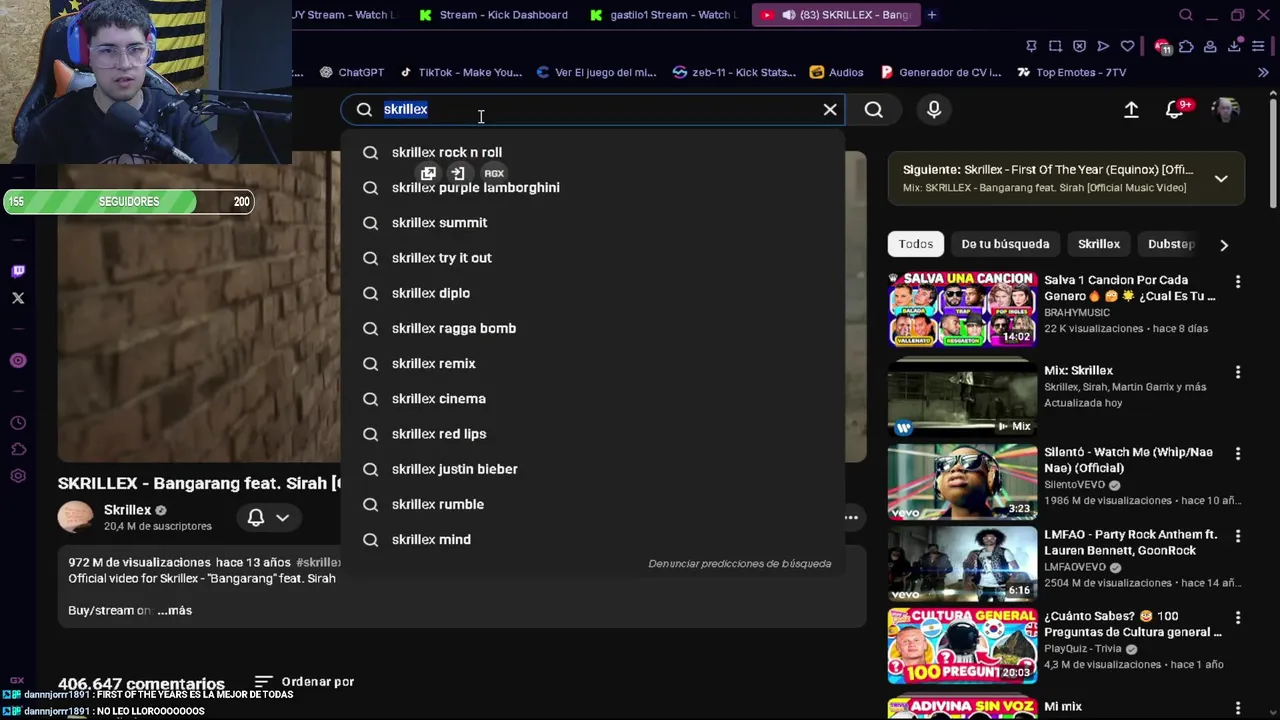Viewport: 1280px width, 720px height.
Task: Open options for Silentó Watch Me video
Action: pyautogui.click(x=1238, y=454)
